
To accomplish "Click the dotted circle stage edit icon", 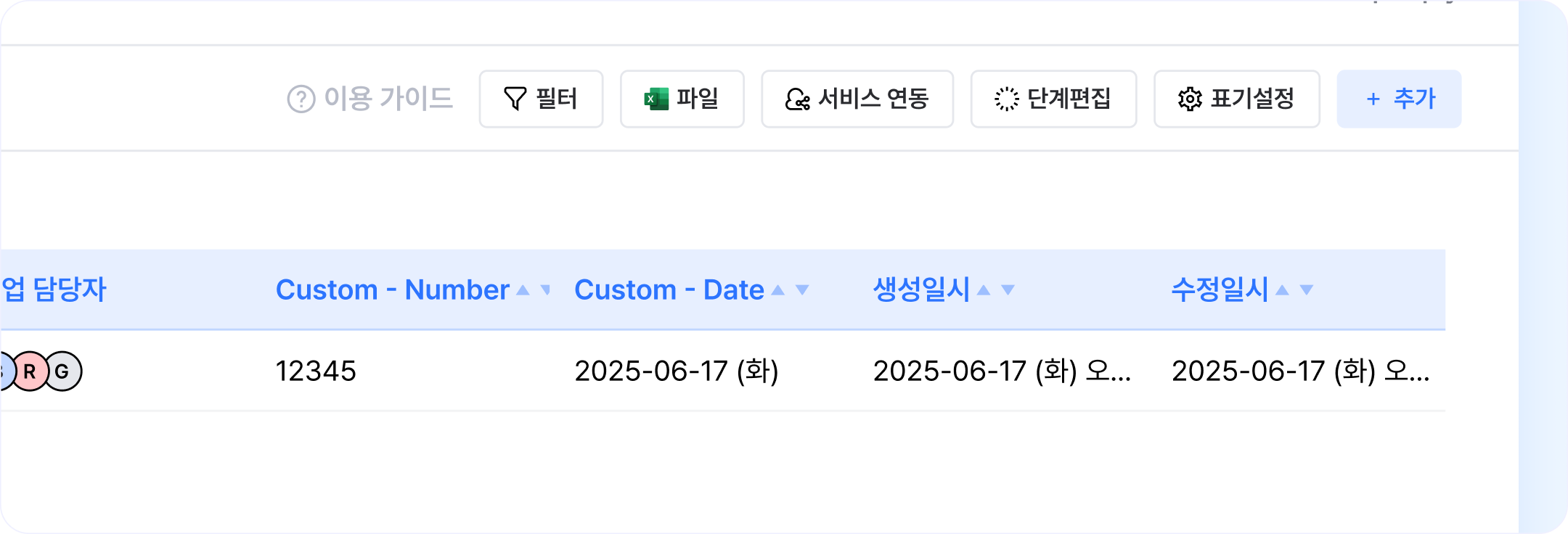I will [x=1006, y=99].
